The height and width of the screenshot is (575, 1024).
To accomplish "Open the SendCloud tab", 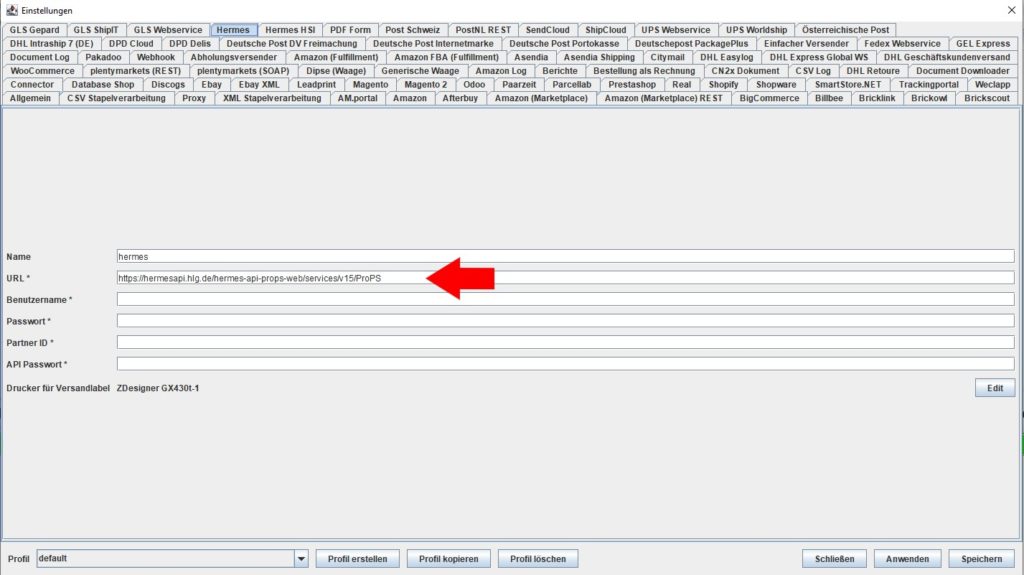I will pyautogui.click(x=548, y=30).
